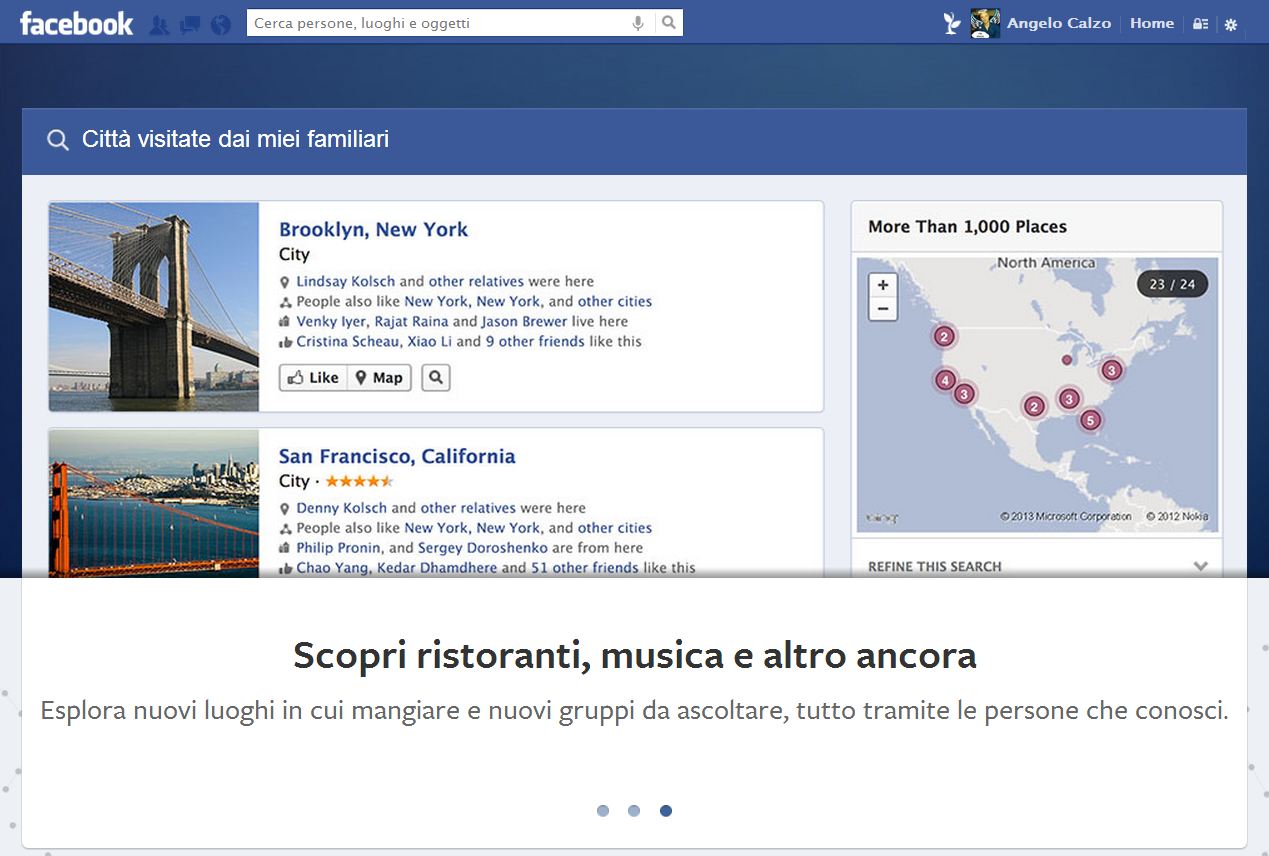Click San Francisco star rating
The image size is (1269, 856).
click(x=359, y=481)
